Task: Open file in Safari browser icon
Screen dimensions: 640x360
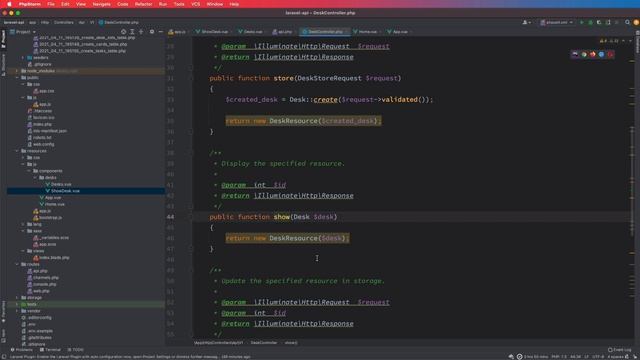Action: click(602, 54)
